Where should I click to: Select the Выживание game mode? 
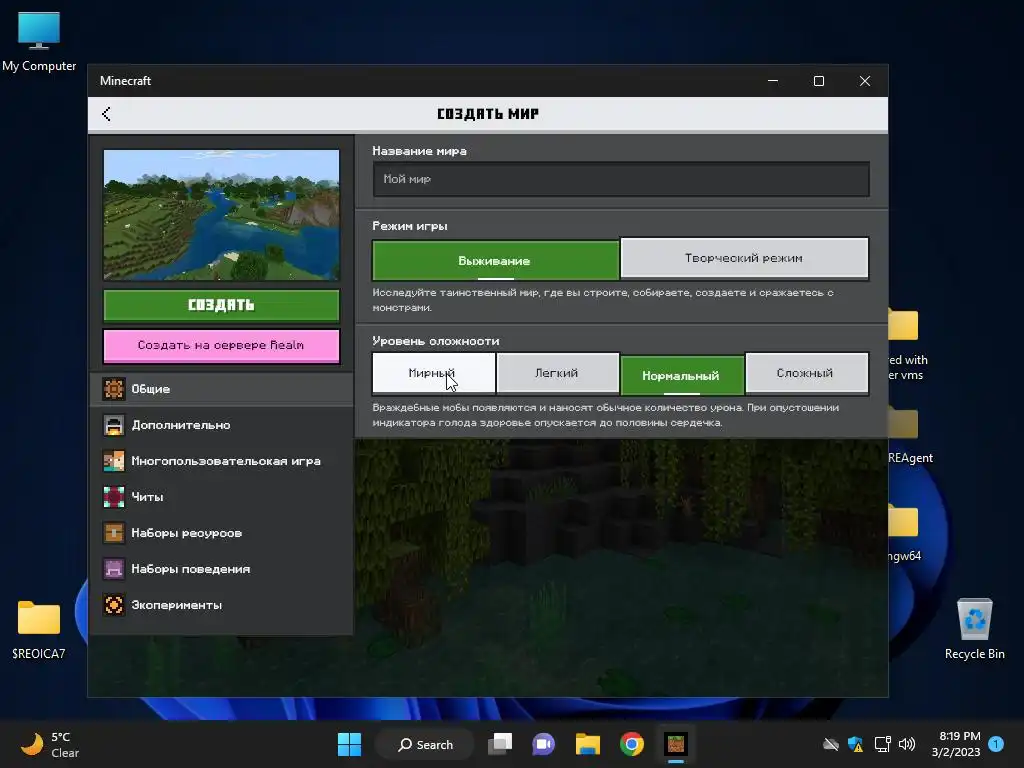tap(495, 260)
